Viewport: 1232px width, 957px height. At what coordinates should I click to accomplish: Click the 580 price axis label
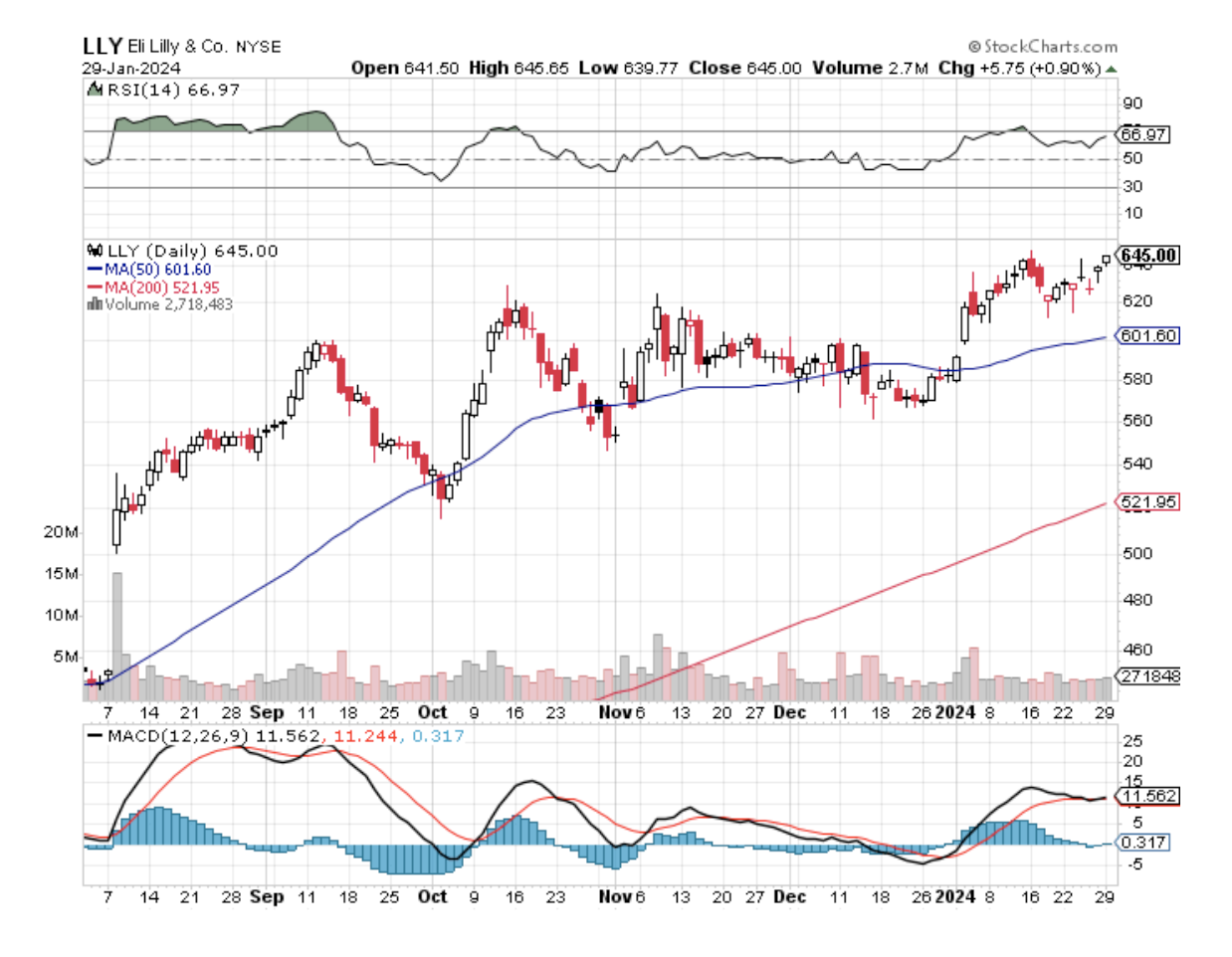[1137, 379]
